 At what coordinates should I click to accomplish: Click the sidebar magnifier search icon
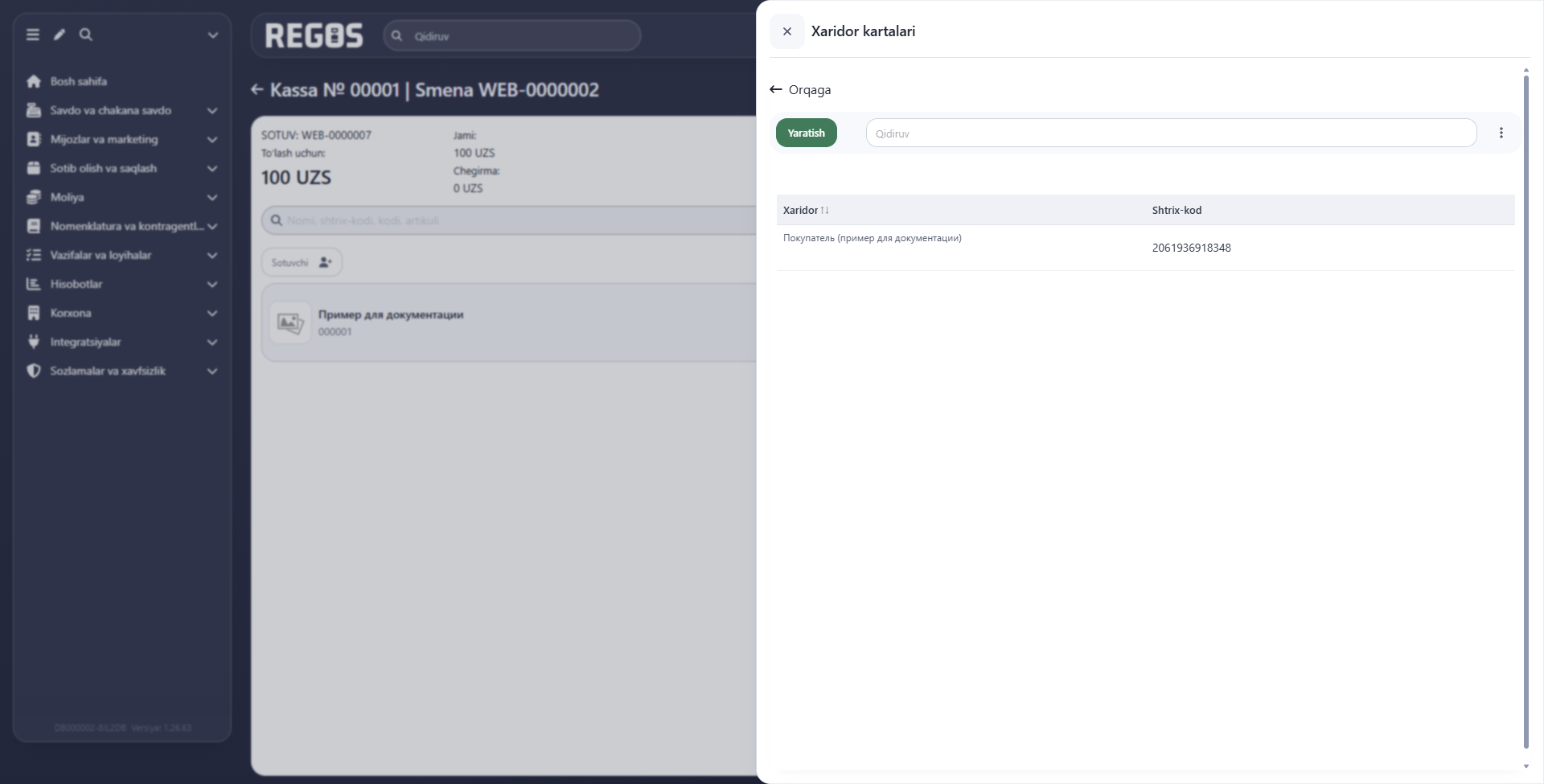(x=86, y=35)
